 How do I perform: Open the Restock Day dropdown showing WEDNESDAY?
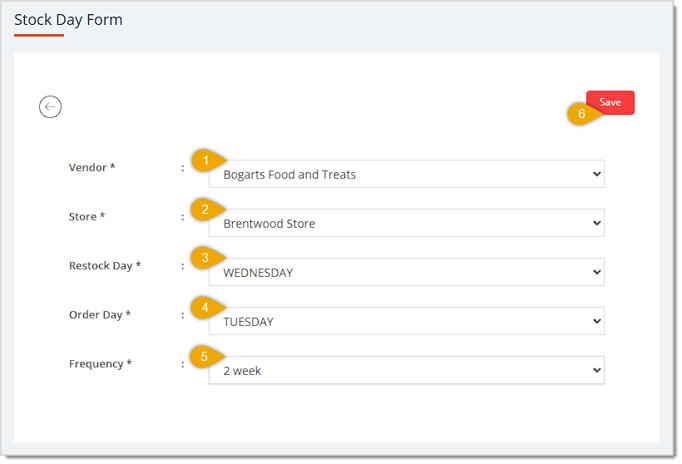[406, 272]
